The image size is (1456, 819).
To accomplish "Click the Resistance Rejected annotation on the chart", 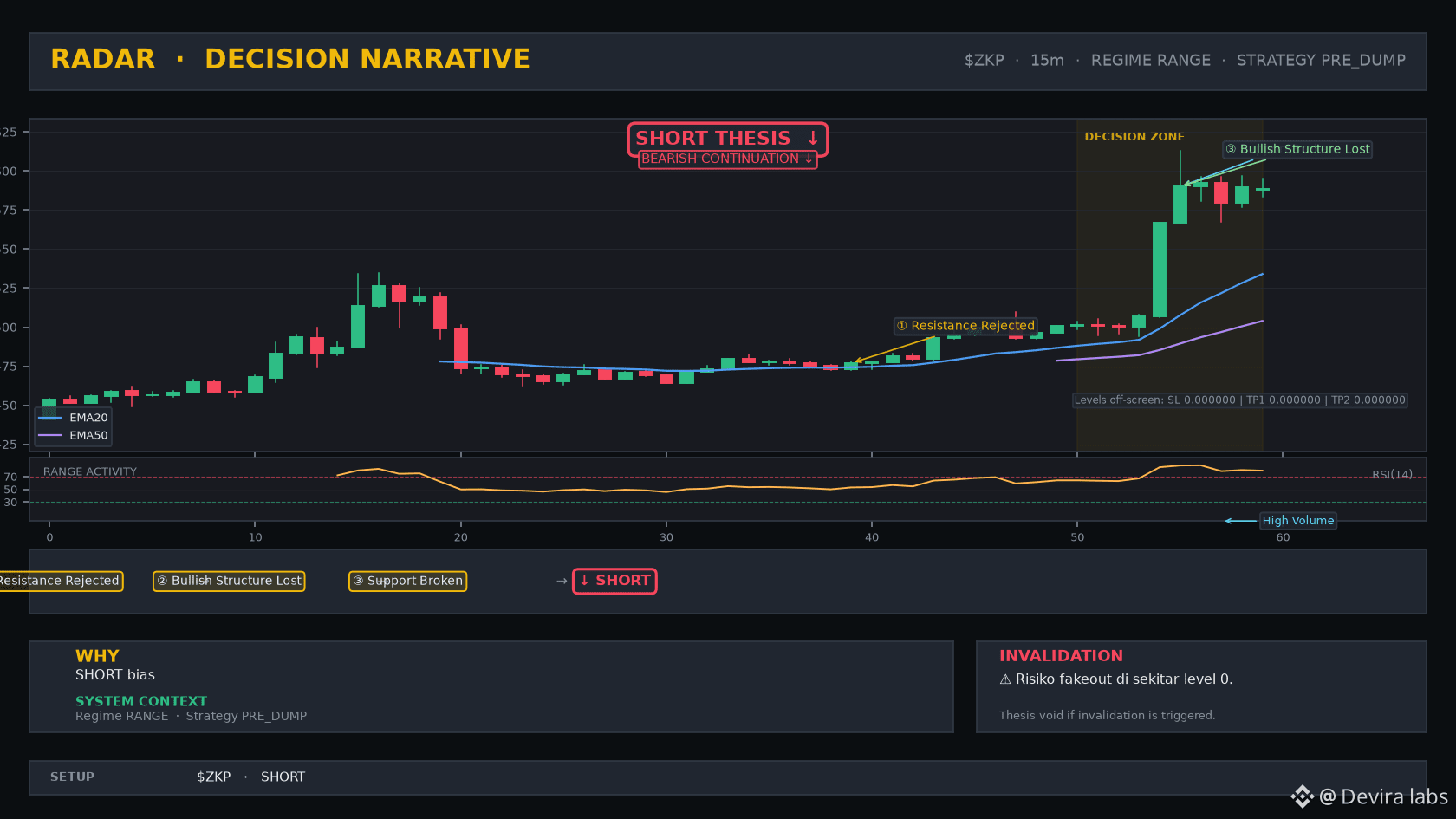I will (965, 326).
